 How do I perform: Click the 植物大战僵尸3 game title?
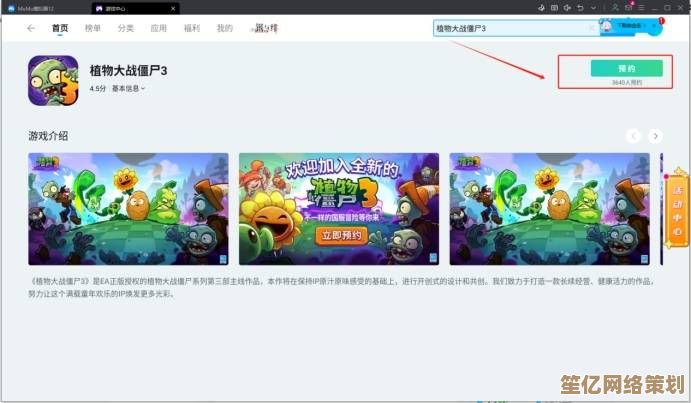[x=128, y=71]
